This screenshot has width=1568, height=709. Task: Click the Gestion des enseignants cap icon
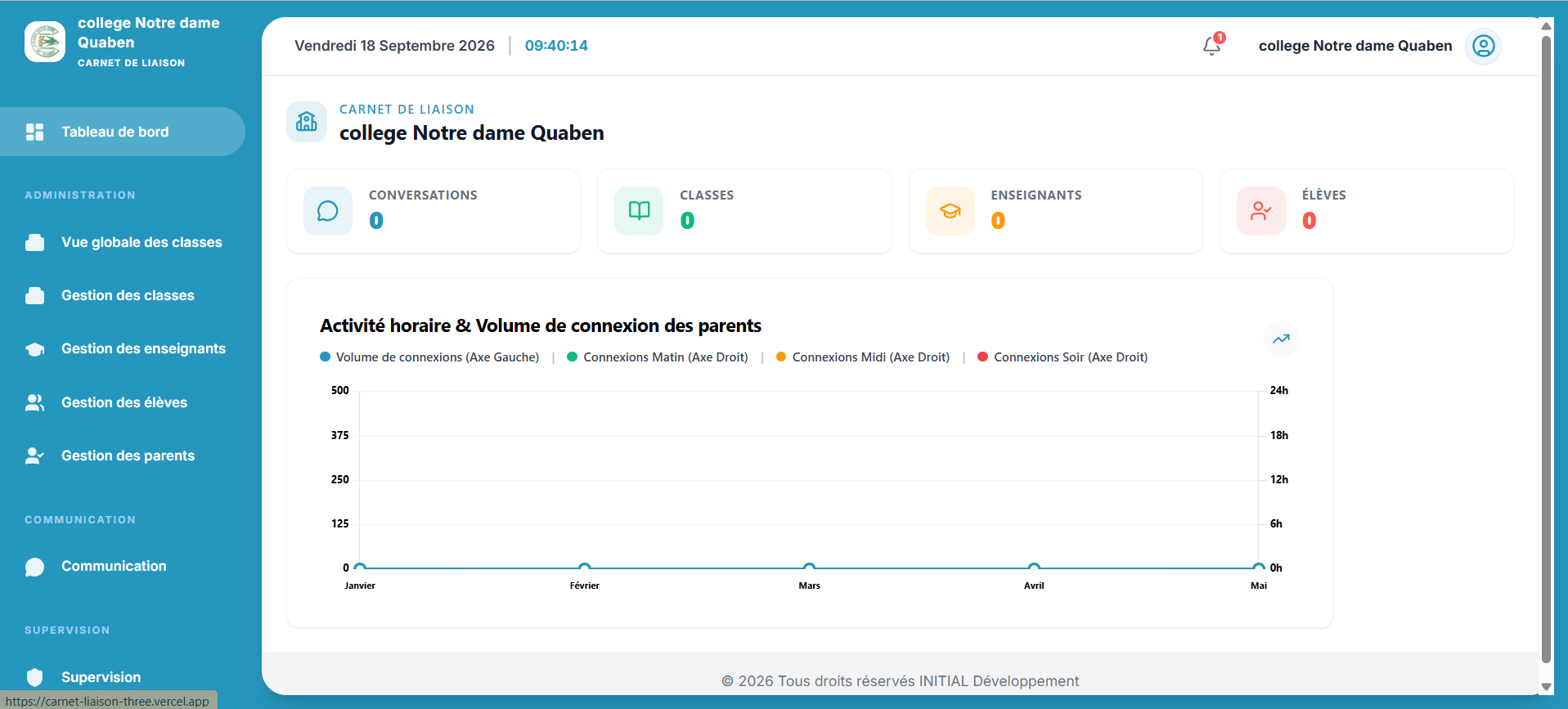click(x=34, y=349)
